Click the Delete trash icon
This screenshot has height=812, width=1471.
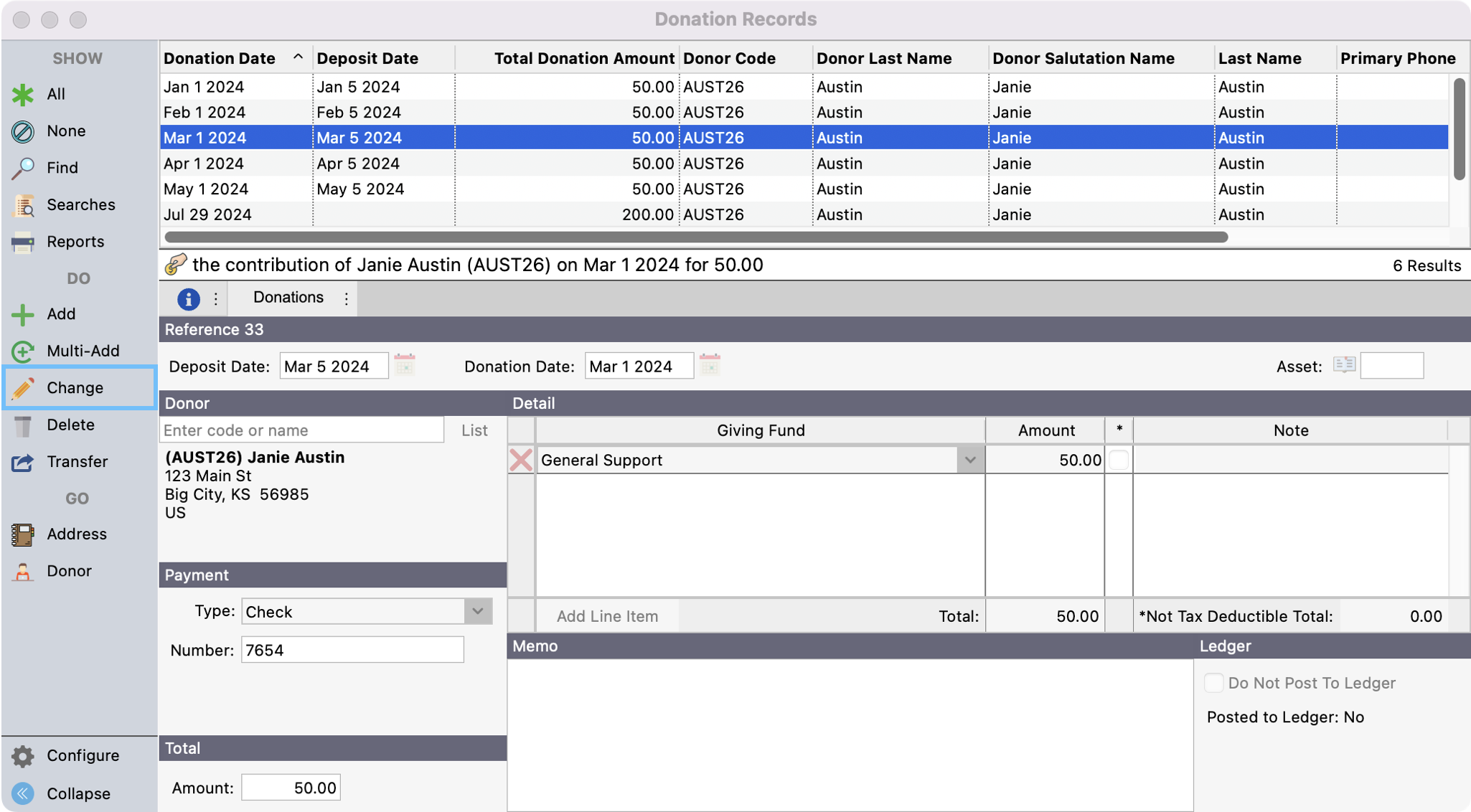[23, 425]
